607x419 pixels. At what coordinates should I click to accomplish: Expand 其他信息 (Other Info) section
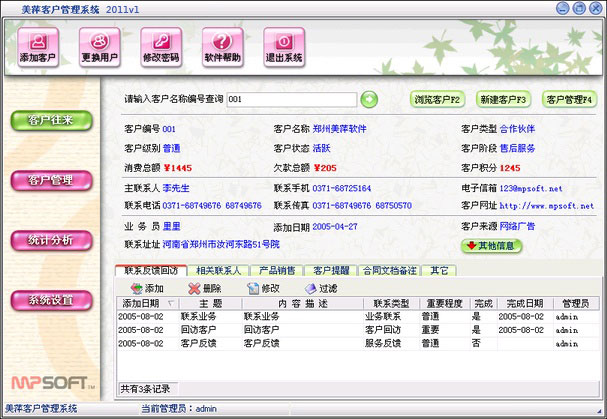point(493,245)
